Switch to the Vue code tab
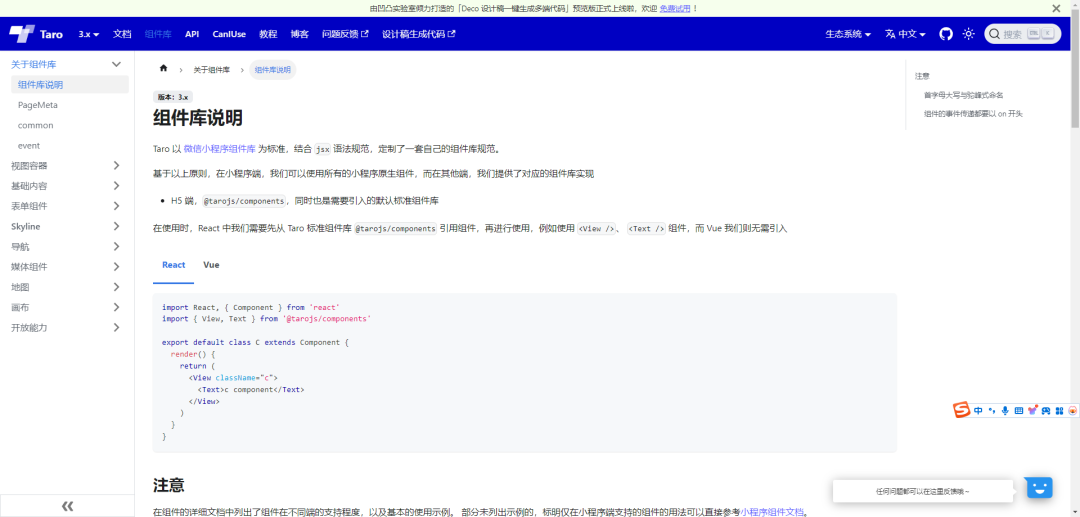 pos(211,265)
